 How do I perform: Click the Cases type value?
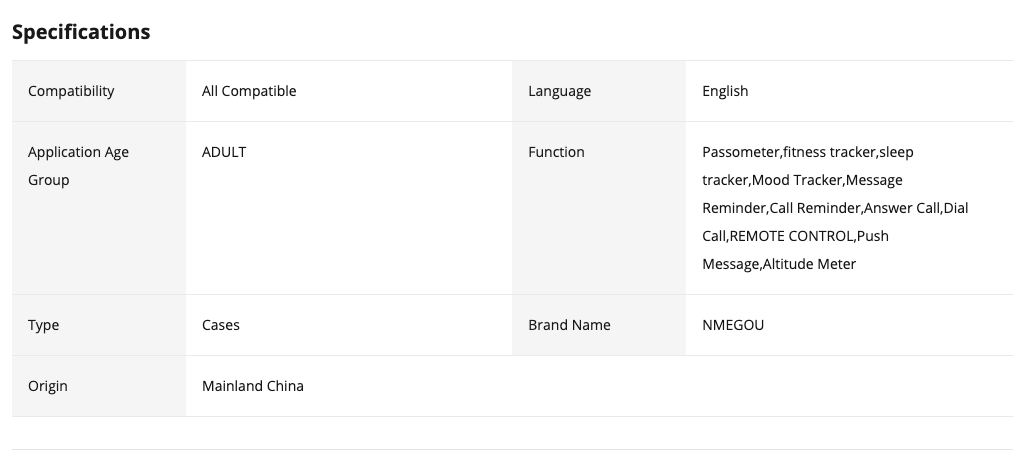[221, 325]
